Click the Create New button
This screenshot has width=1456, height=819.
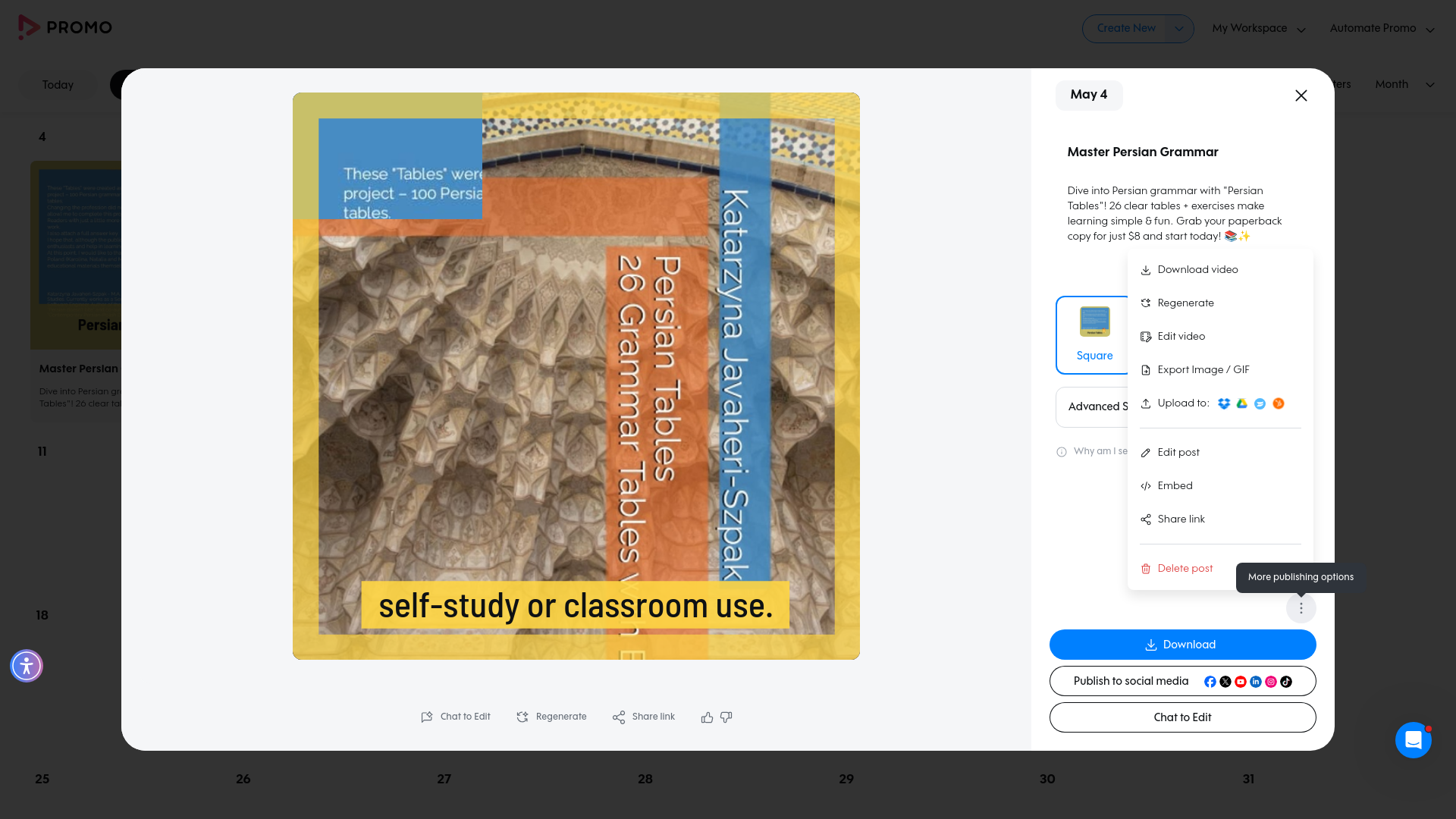pos(1125,29)
